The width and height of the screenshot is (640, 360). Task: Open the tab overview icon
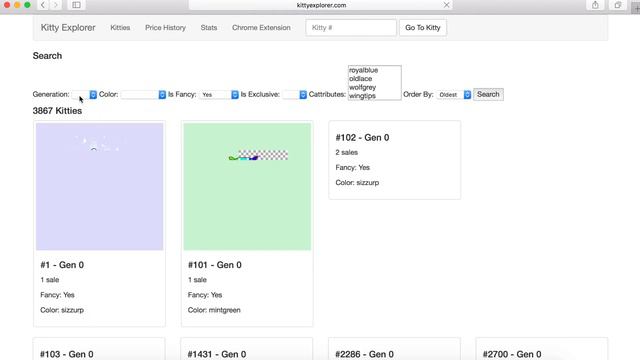click(618, 5)
